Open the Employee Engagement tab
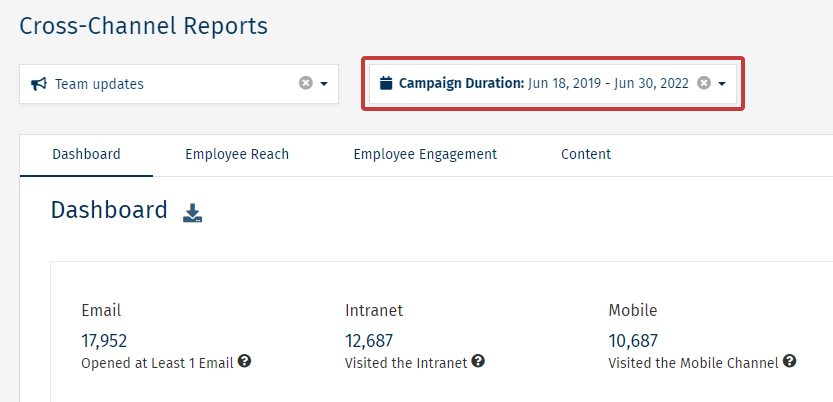 425,155
